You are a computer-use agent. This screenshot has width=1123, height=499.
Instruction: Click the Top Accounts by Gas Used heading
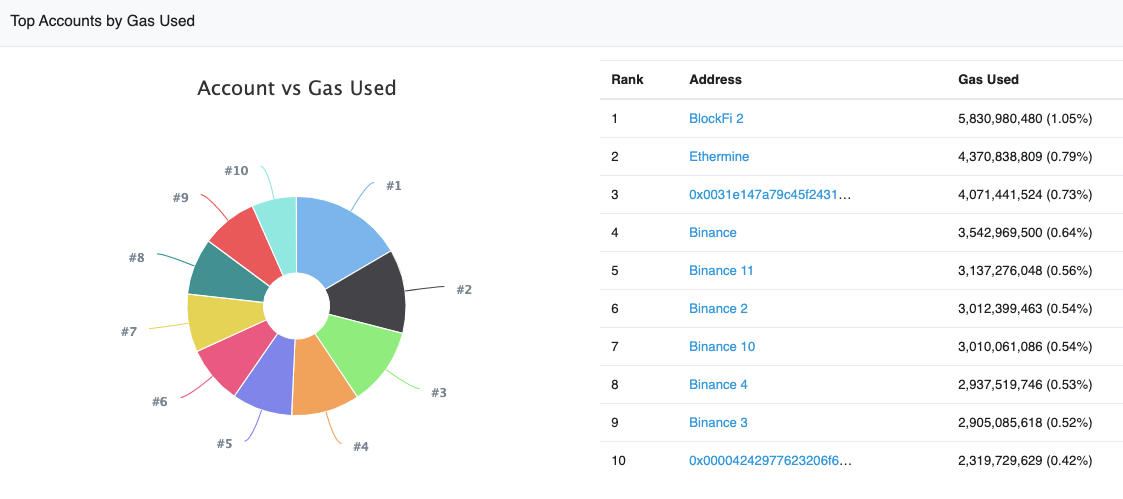point(102,21)
